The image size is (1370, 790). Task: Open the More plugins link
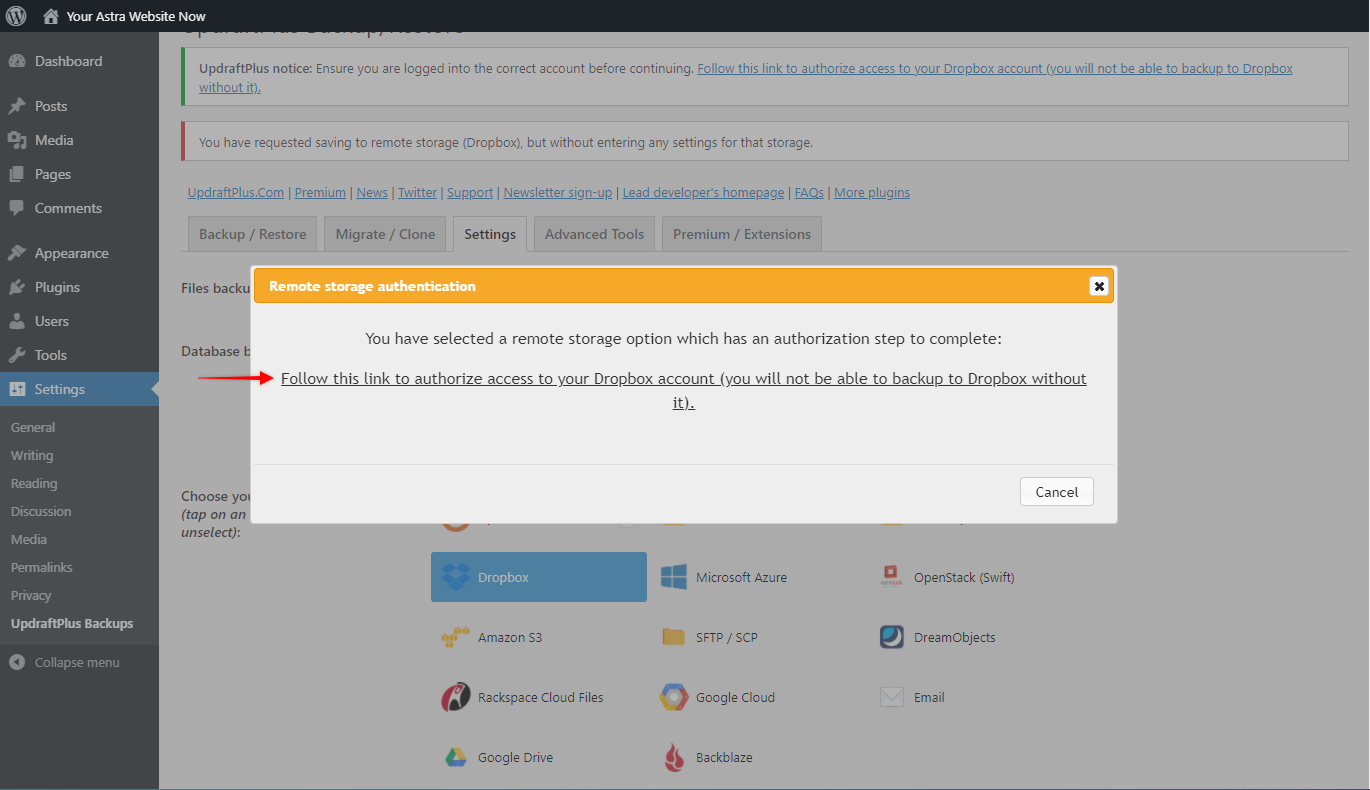point(872,192)
